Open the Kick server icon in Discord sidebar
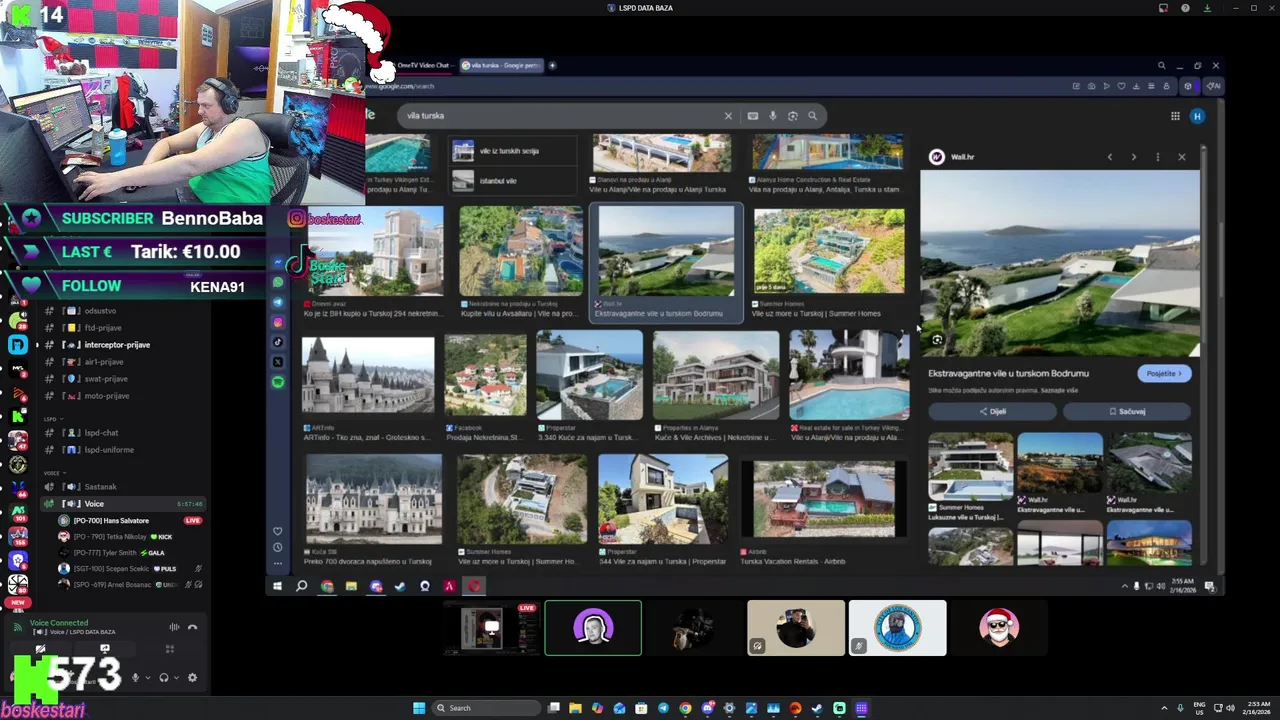The height and width of the screenshot is (720, 1280). 18,415
